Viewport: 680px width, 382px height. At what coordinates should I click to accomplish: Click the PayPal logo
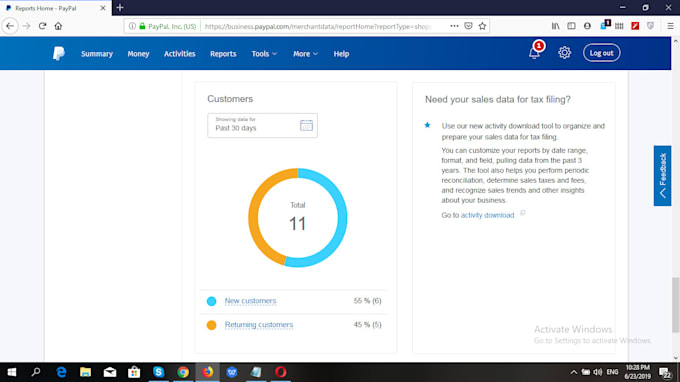coord(59,53)
